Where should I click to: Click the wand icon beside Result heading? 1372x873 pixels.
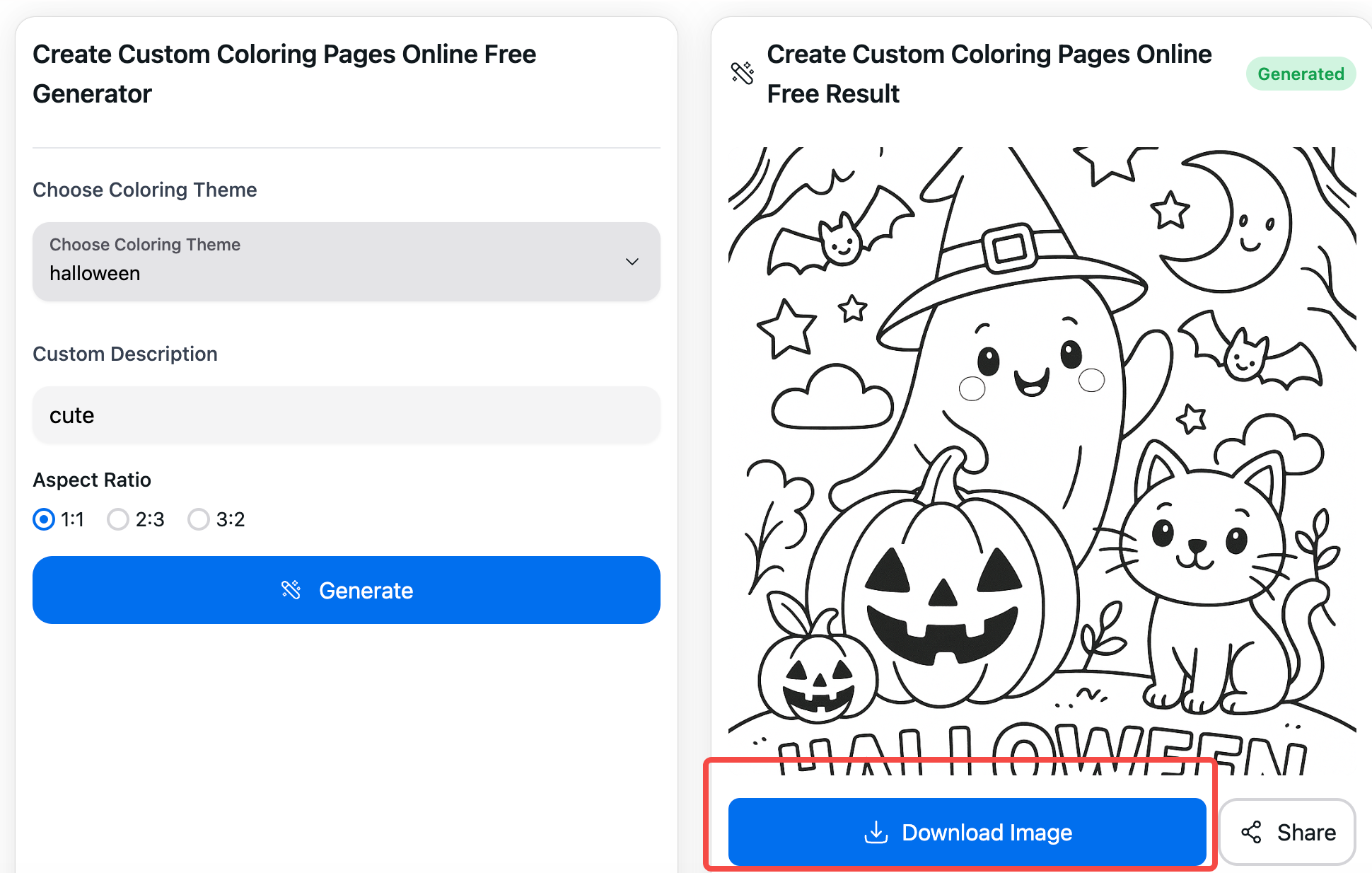tap(743, 73)
